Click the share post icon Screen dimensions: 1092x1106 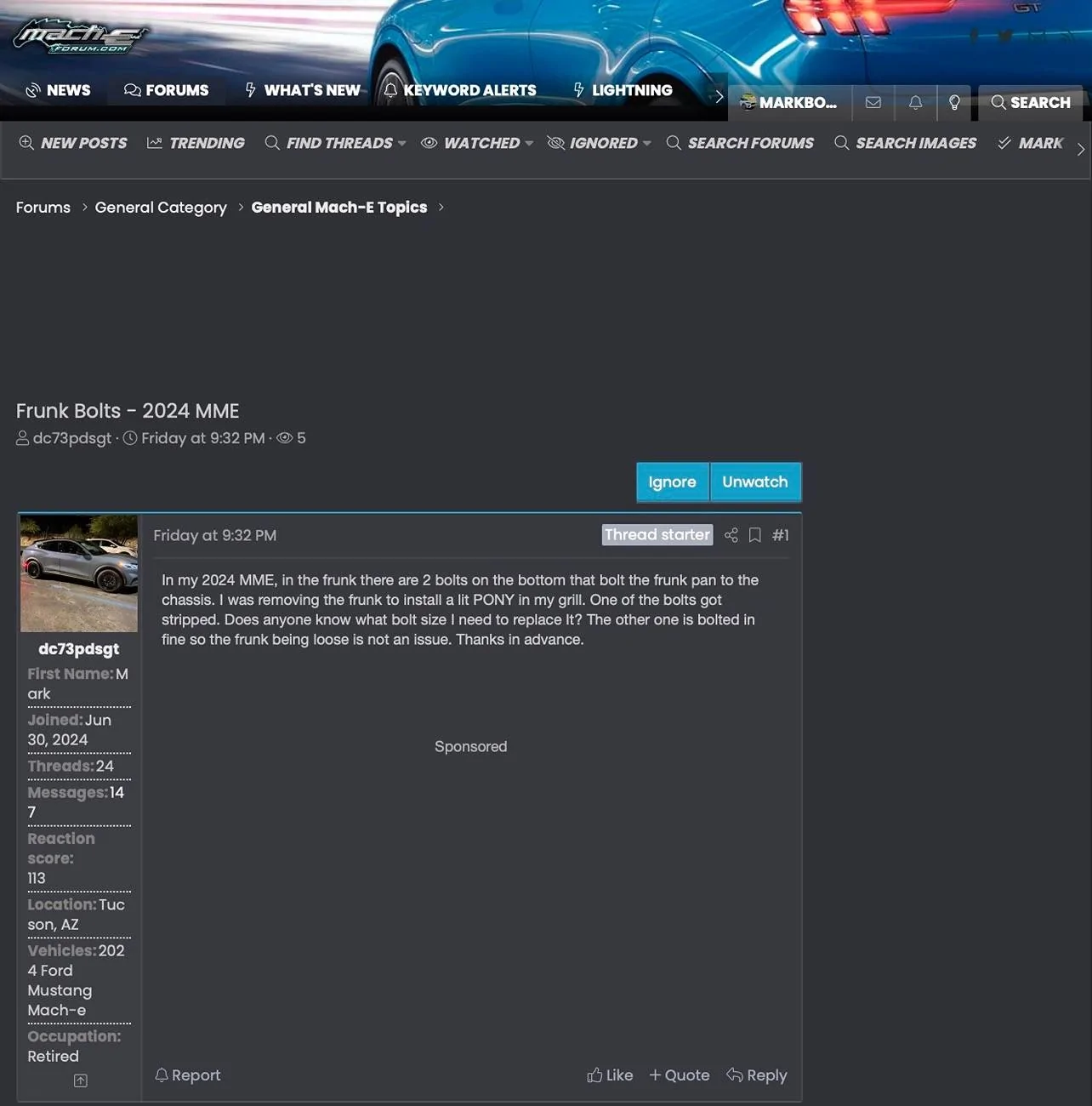pyautogui.click(x=731, y=535)
